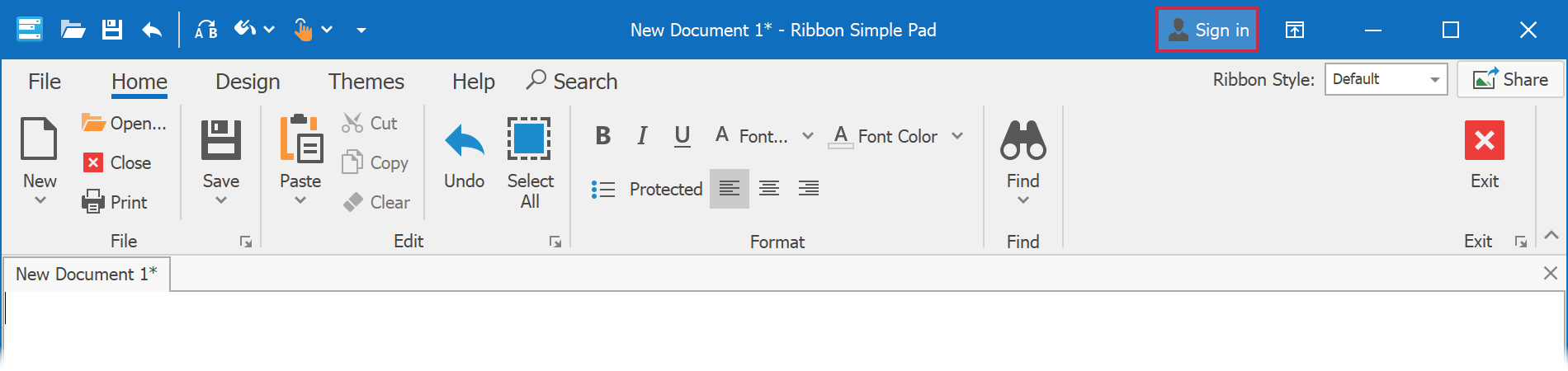Click the Undo arrow in ribbon
1568x371 pixels.
click(464, 140)
